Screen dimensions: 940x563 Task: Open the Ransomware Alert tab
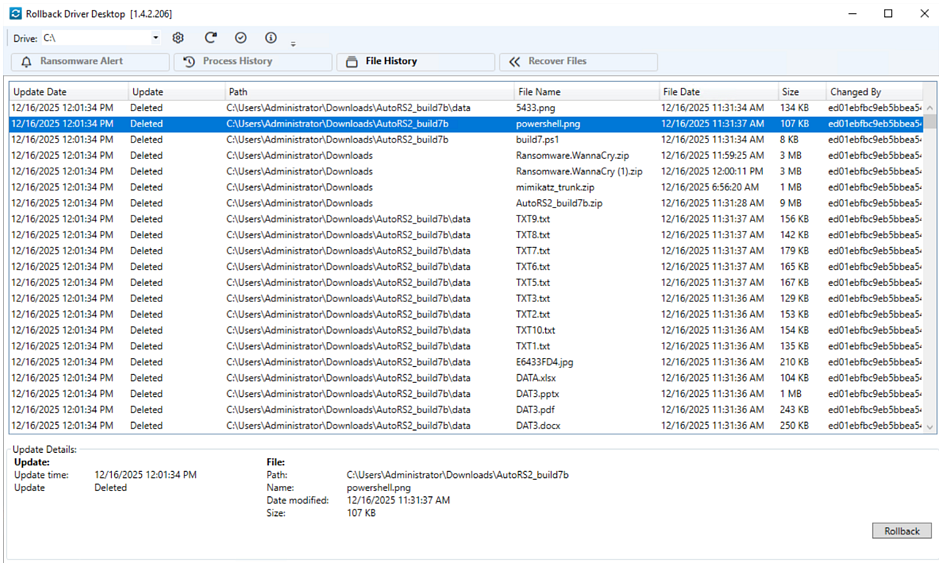pyautogui.click(x=90, y=62)
